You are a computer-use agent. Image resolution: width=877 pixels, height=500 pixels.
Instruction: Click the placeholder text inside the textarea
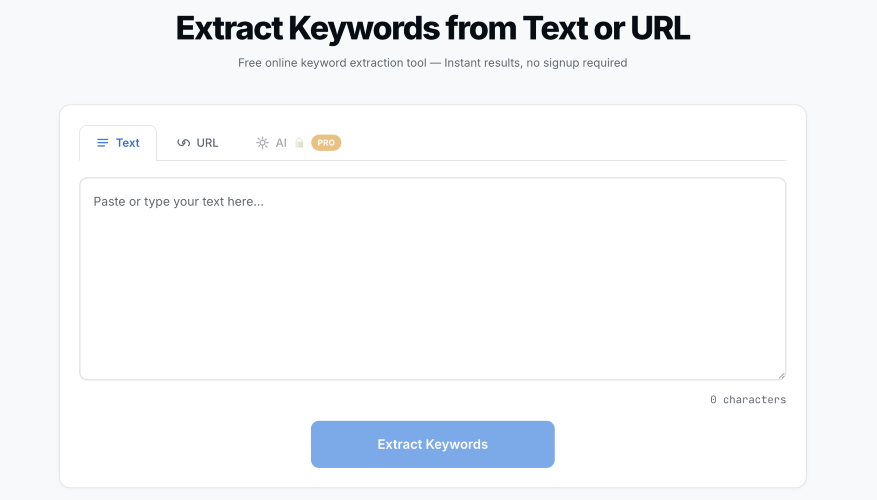(x=178, y=202)
